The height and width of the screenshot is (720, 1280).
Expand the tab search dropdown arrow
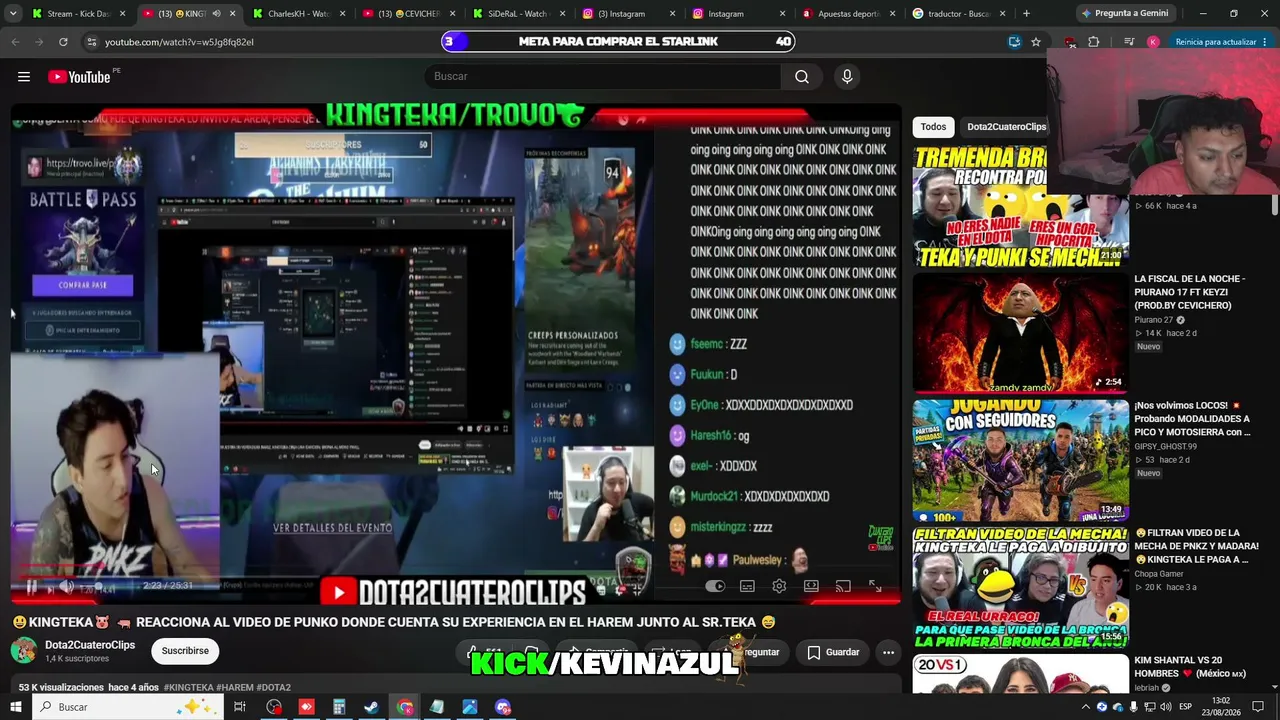[11, 14]
